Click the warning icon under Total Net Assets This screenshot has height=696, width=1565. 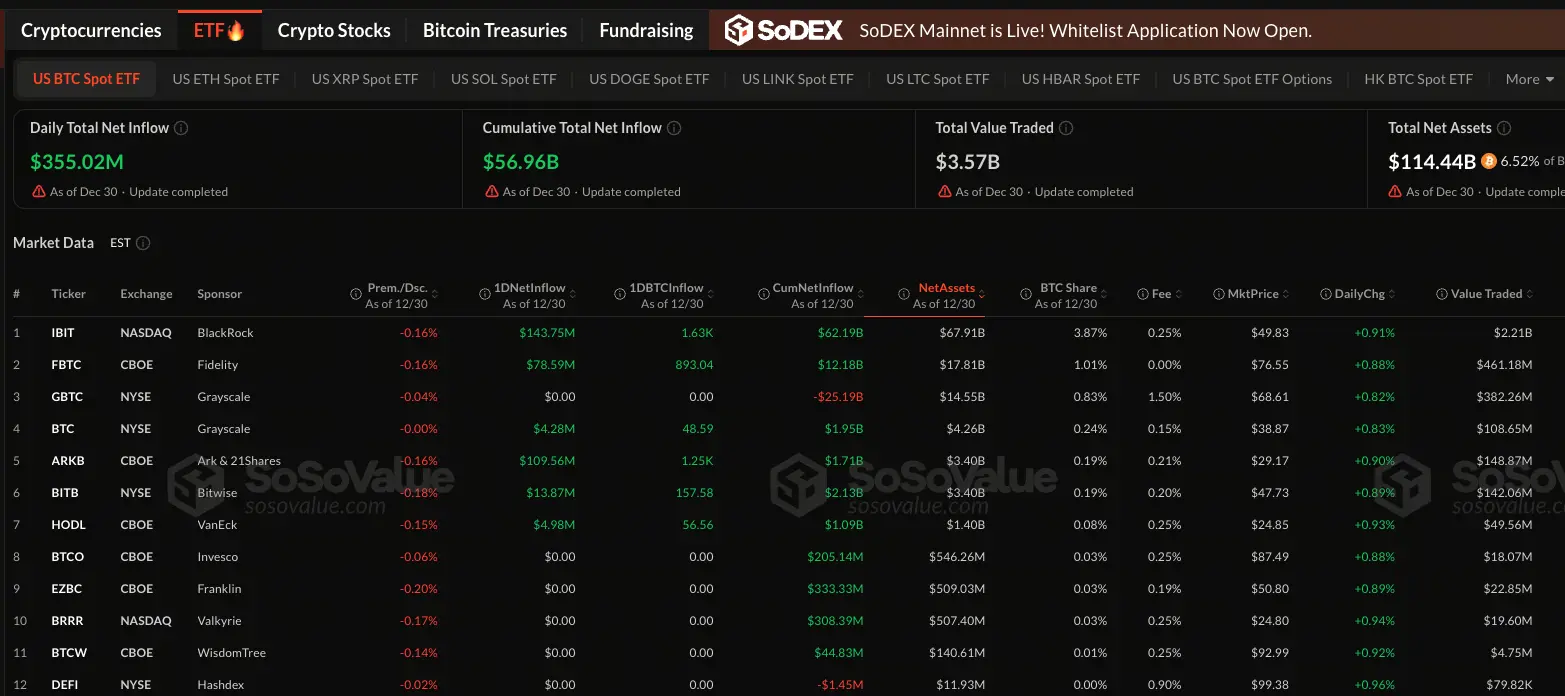1396,191
